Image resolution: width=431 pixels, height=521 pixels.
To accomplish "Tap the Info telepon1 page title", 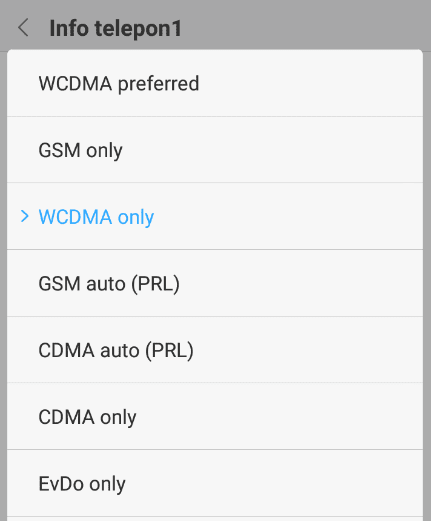I will (x=115, y=28).
